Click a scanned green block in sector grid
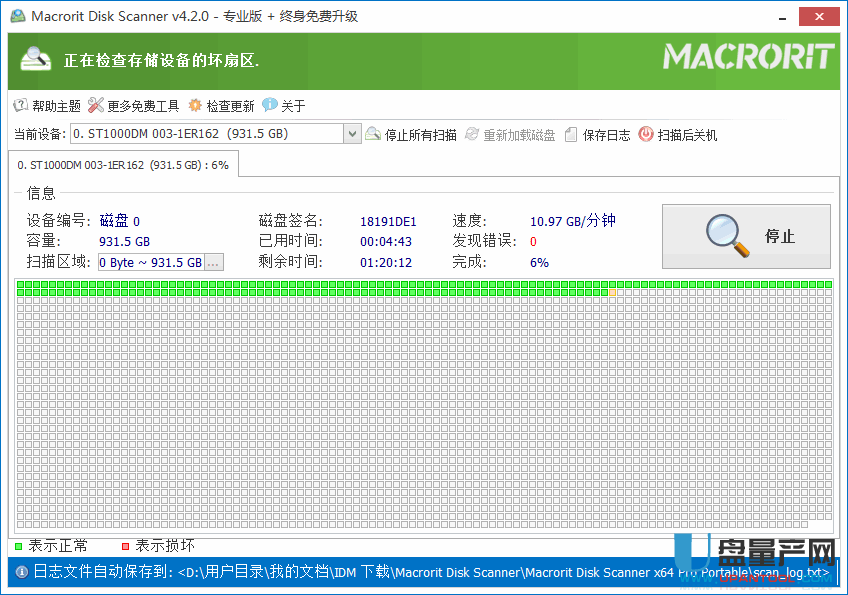 (301, 285)
